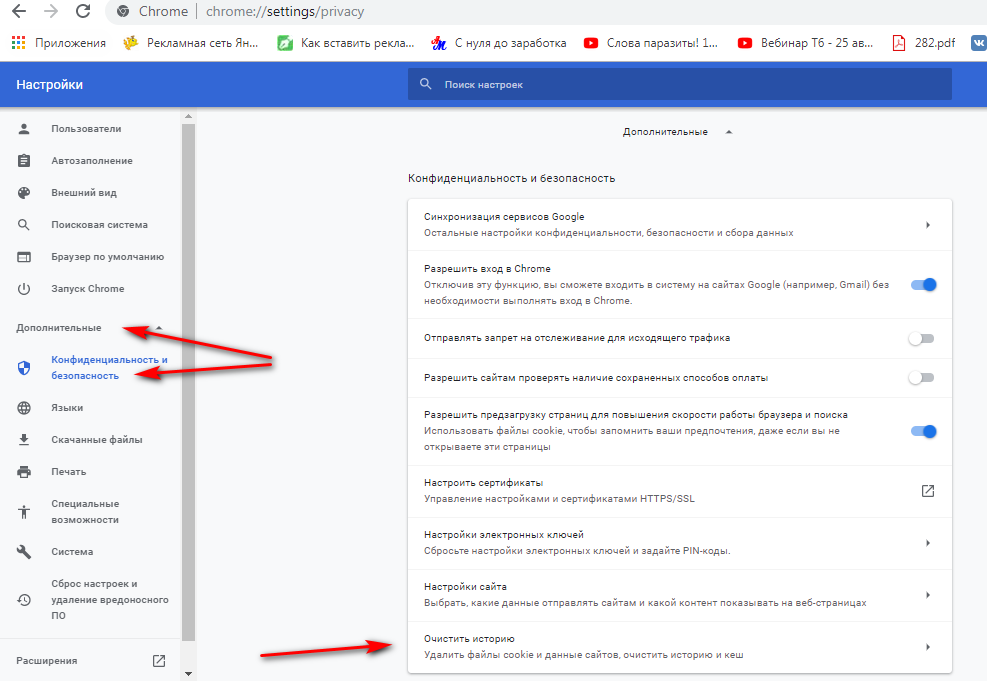Screen dimensions: 987x681
Task: Collapse the main Дополнительные section header
Action: [x=677, y=132]
